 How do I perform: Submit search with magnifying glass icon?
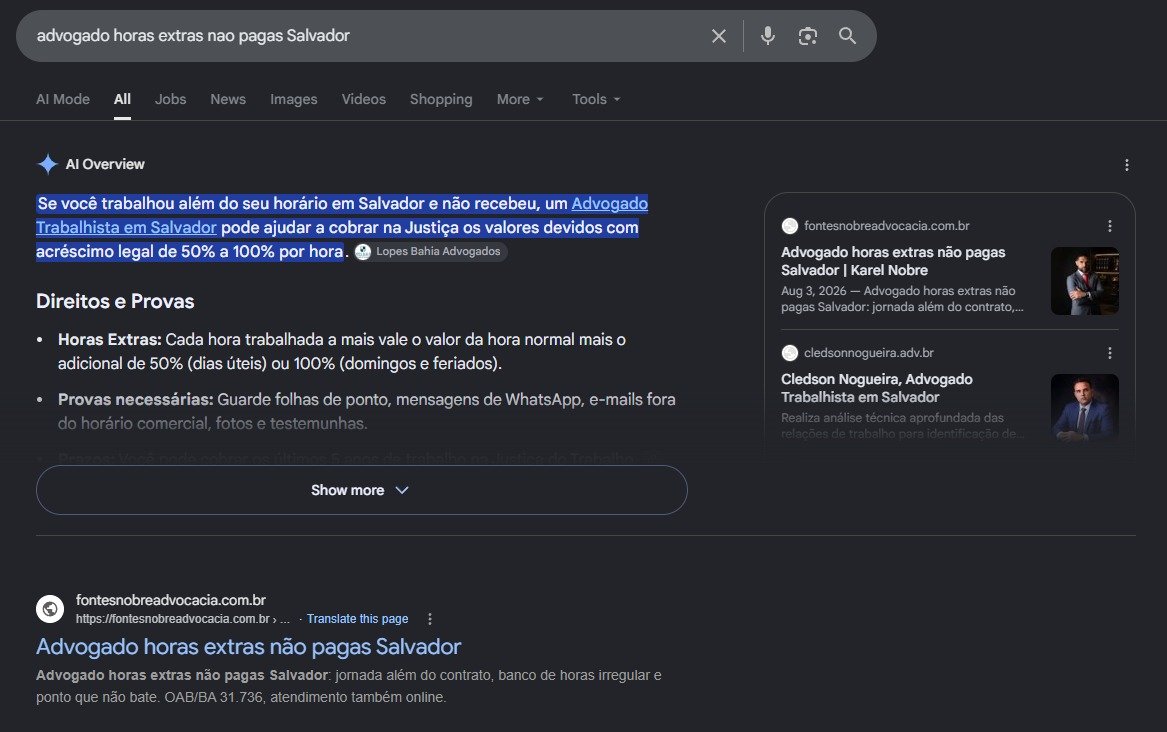[x=847, y=36]
